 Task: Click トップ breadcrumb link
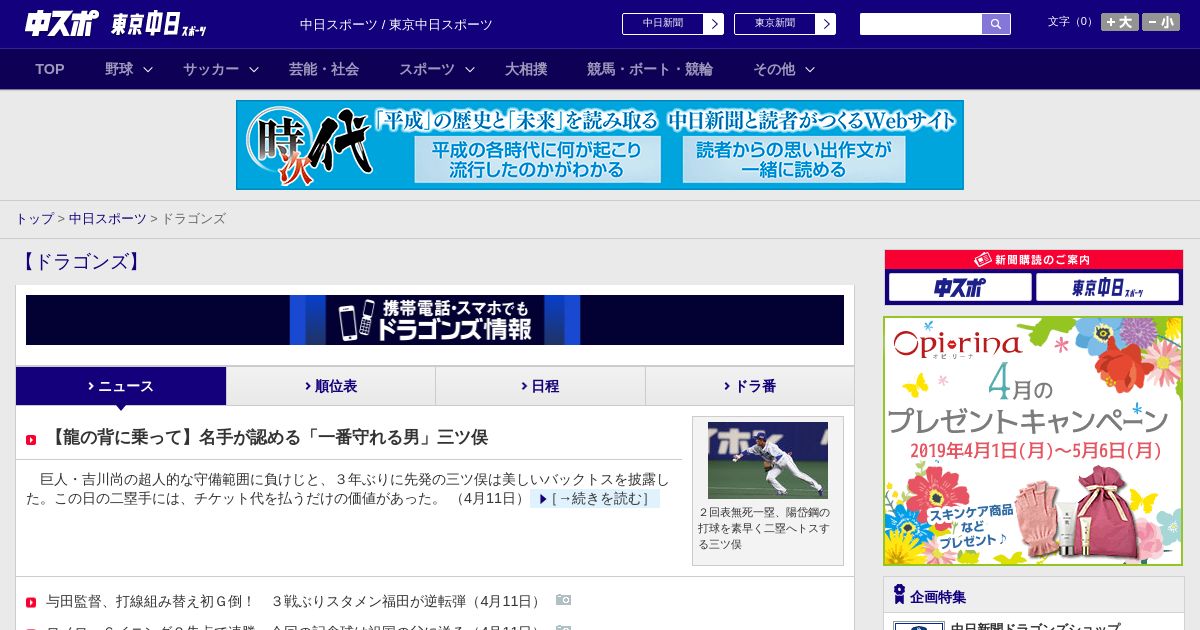point(34,218)
